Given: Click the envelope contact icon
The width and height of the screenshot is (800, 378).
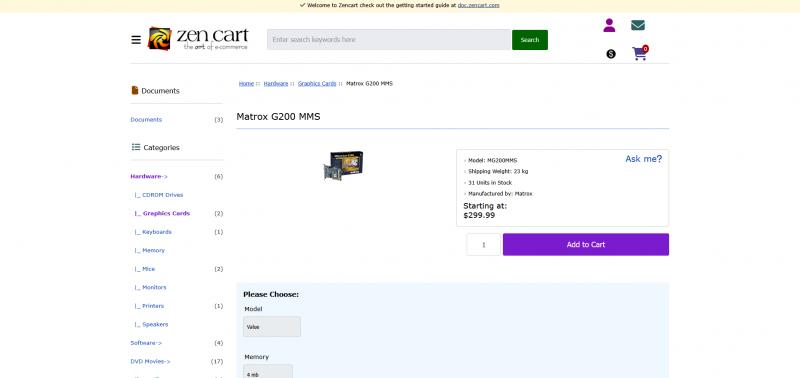Looking at the screenshot, I should [x=638, y=25].
